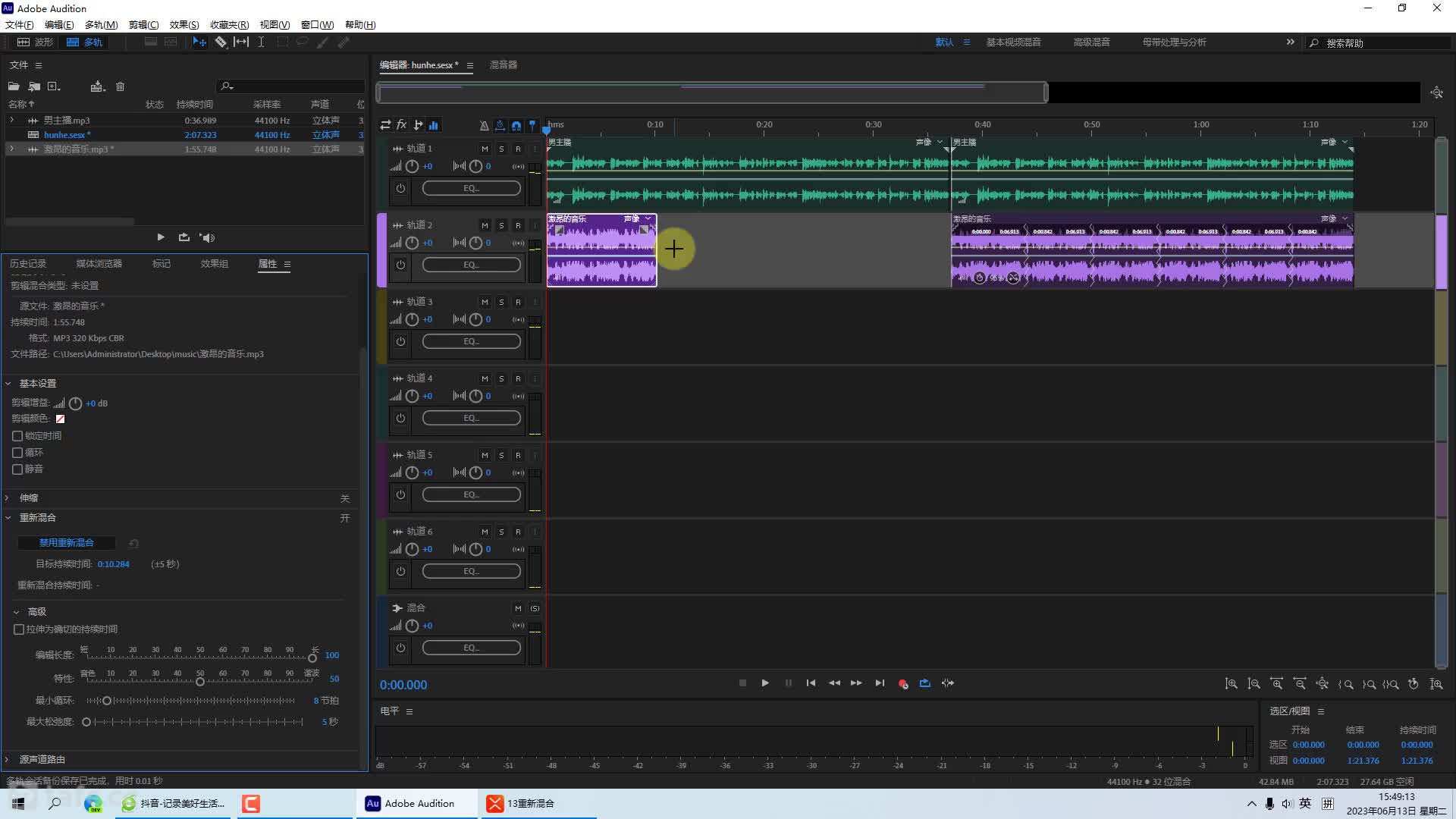Image resolution: width=1456 pixels, height=819 pixels.
Task: Click the import file icon
Action: point(34,86)
